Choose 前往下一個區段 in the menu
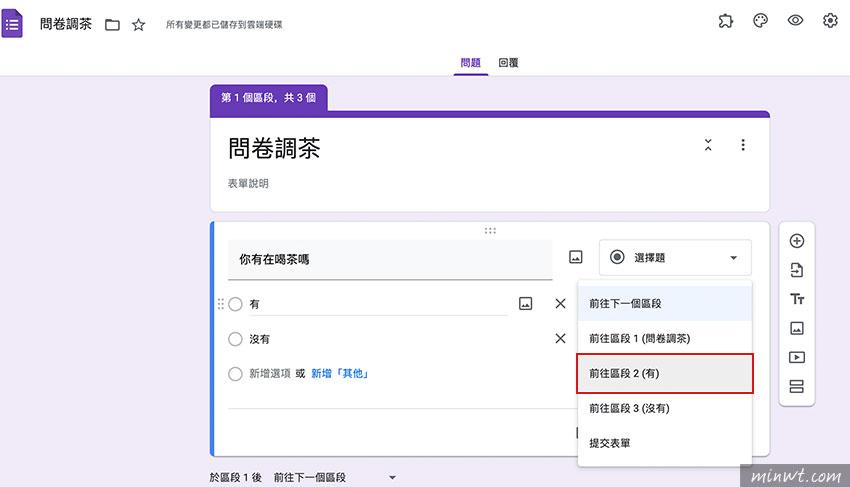The image size is (850, 487). pos(665,304)
